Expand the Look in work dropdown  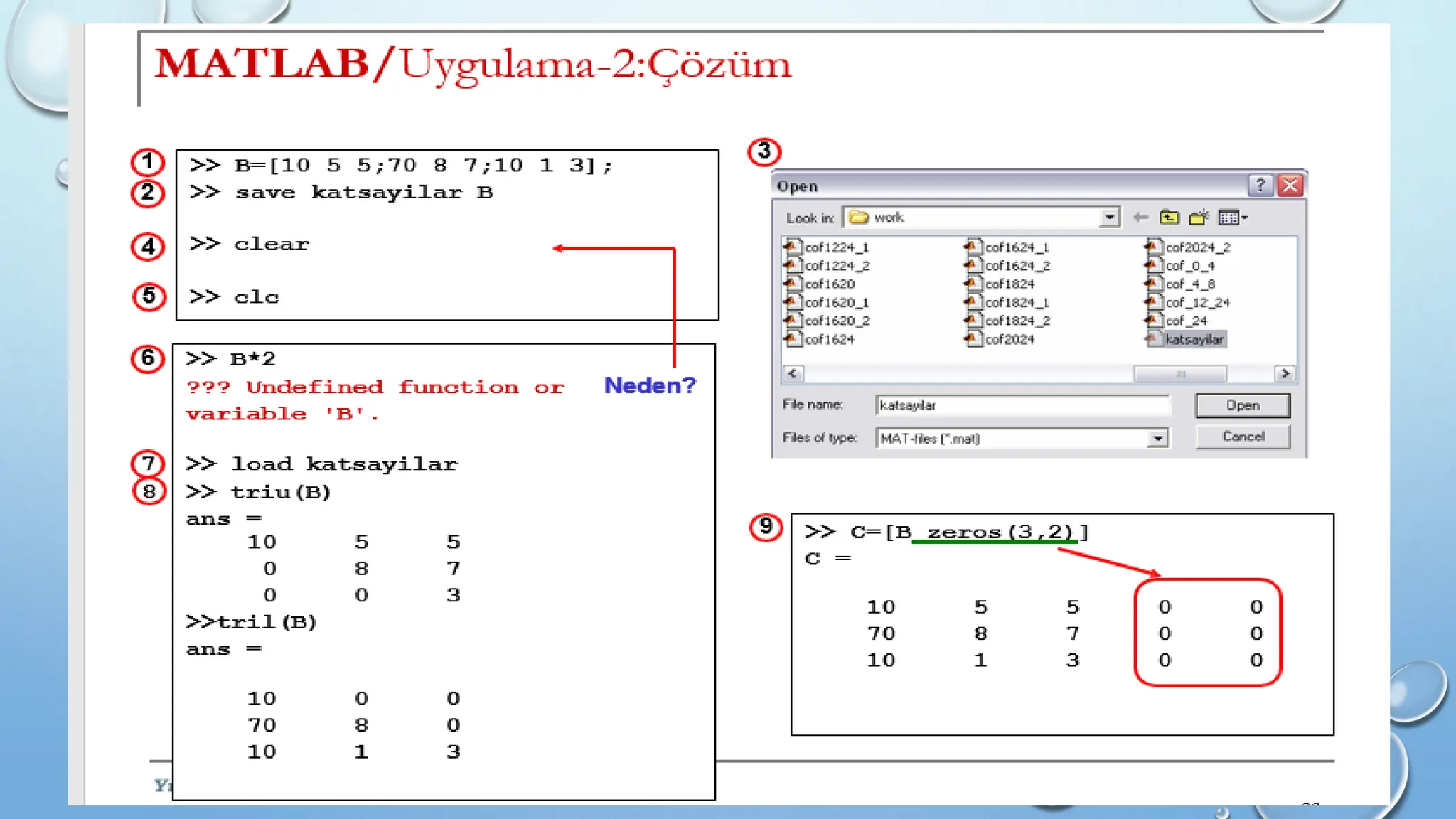[1109, 218]
